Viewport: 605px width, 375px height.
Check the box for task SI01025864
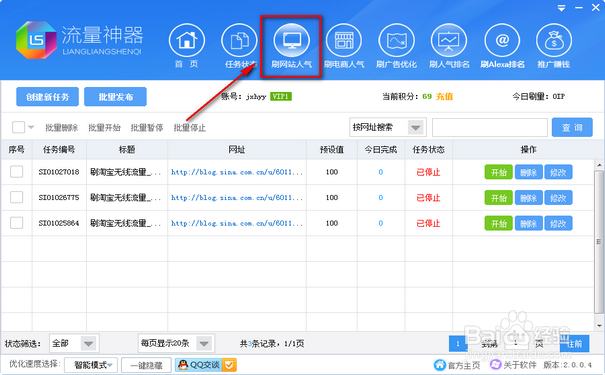(x=17, y=223)
